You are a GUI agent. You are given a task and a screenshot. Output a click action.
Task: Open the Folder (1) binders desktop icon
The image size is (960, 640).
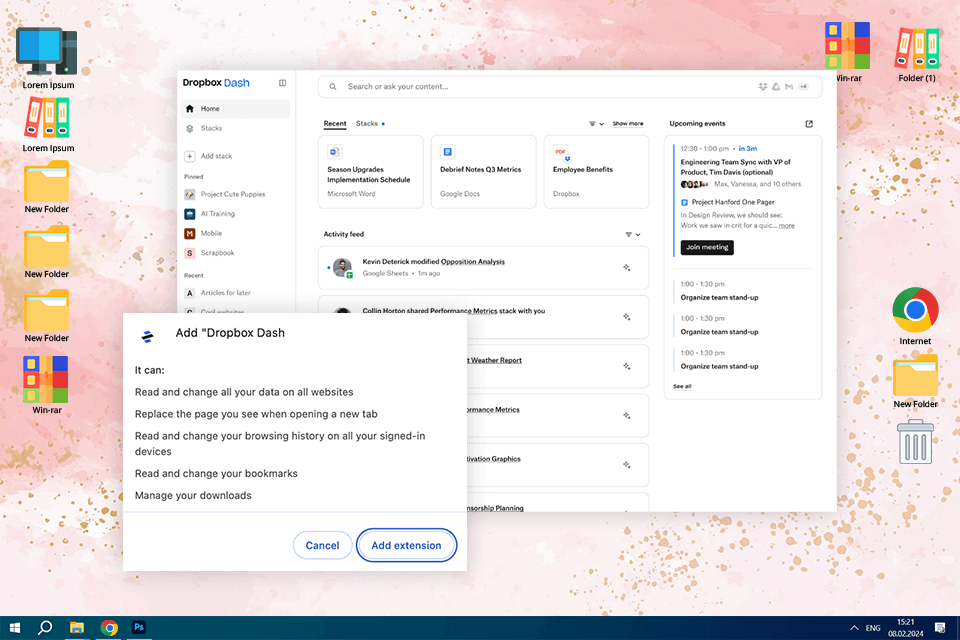(917, 55)
